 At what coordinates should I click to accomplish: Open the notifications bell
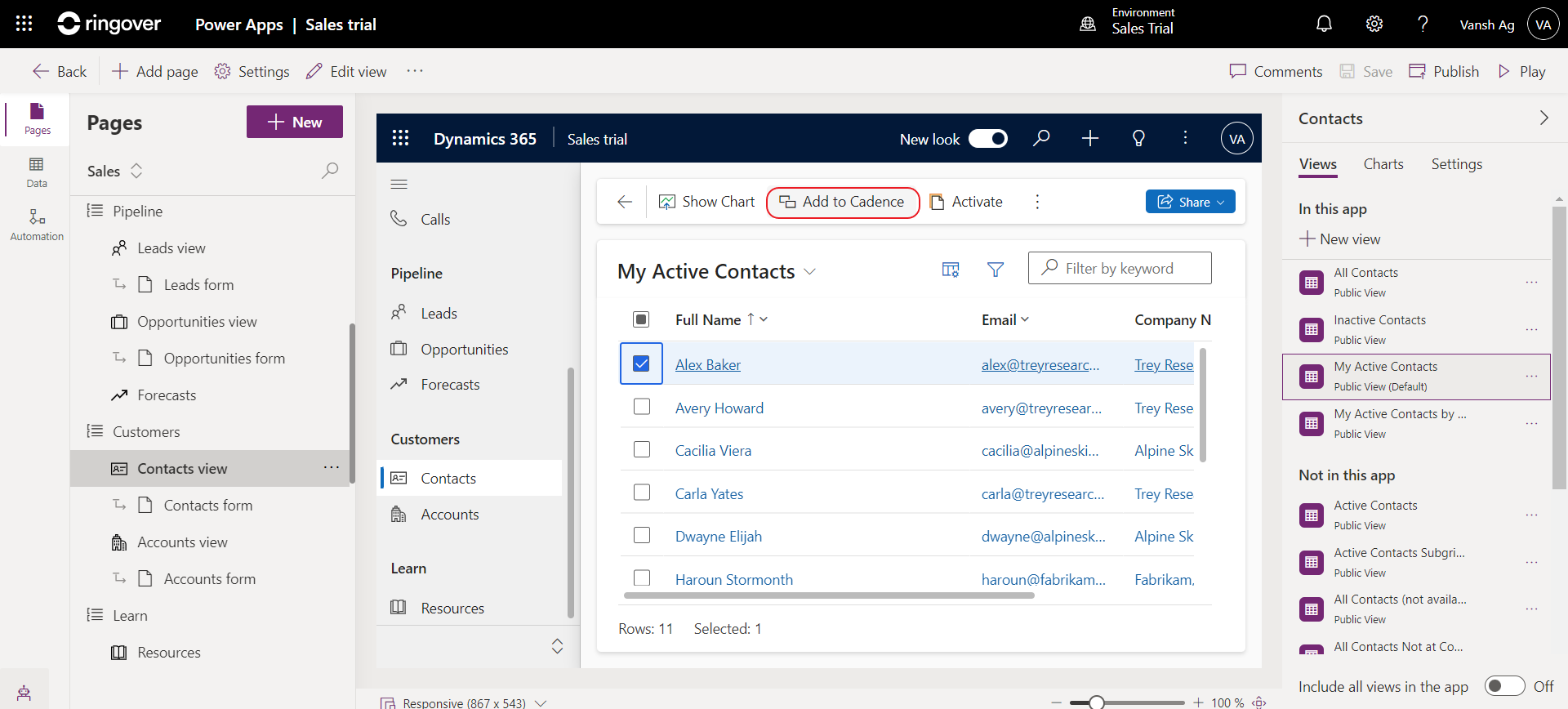(1324, 24)
